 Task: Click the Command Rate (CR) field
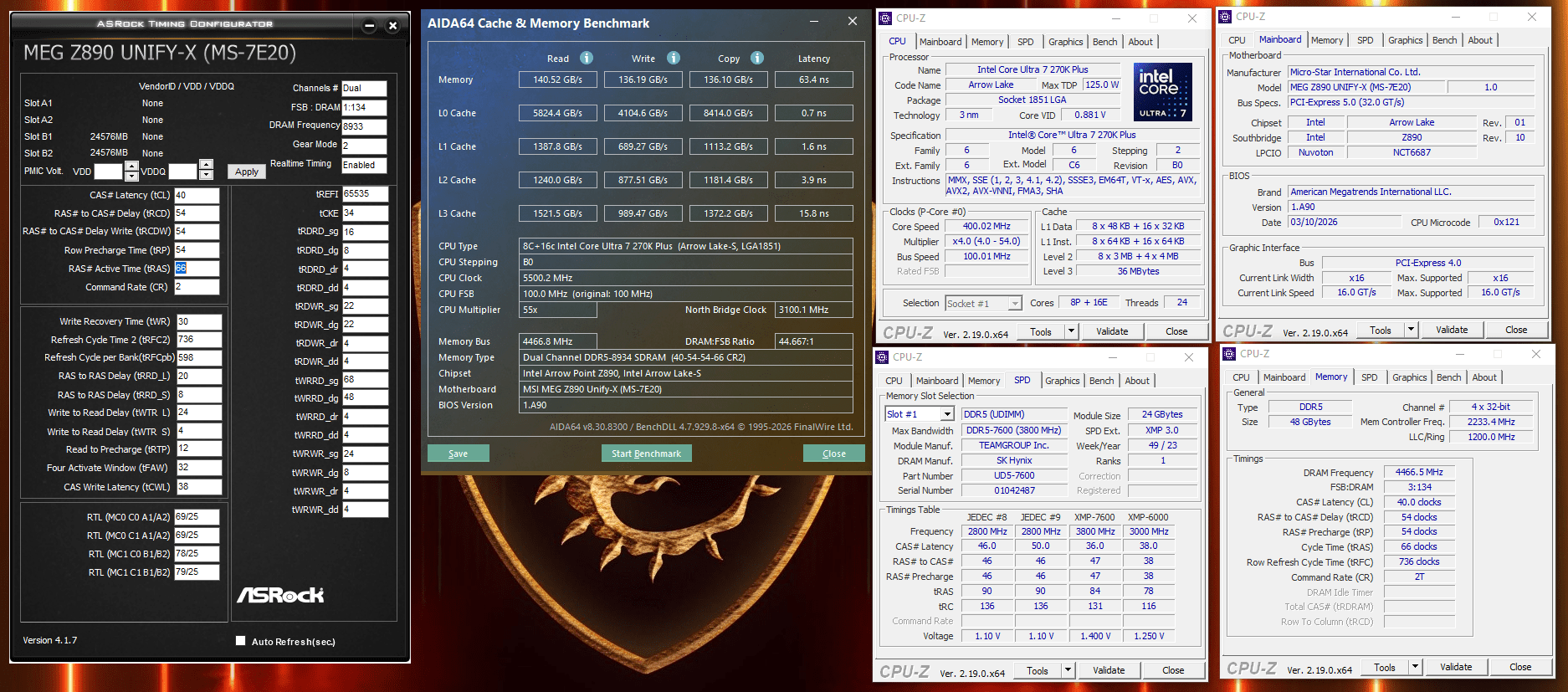click(x=197, y=287)
